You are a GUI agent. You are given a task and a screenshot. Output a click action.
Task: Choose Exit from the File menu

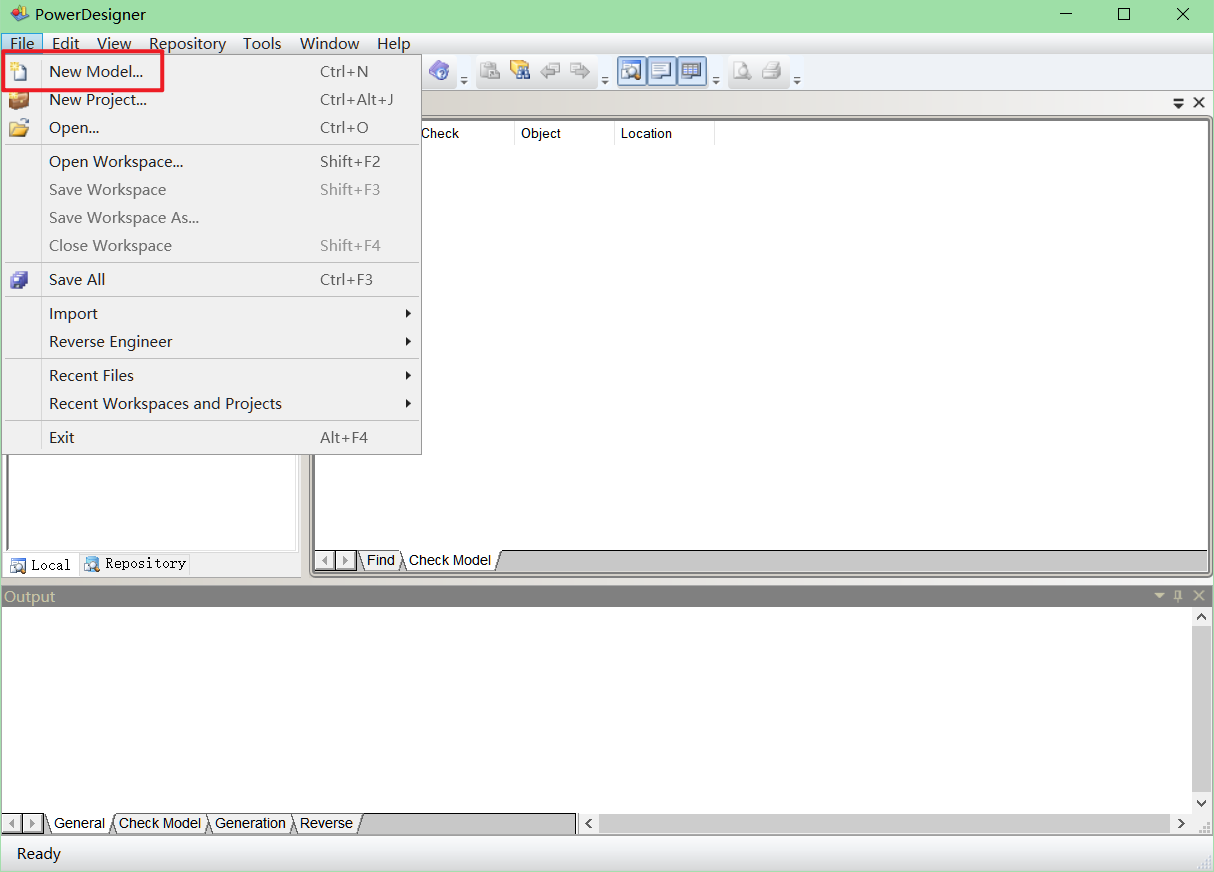pos(212,438)
